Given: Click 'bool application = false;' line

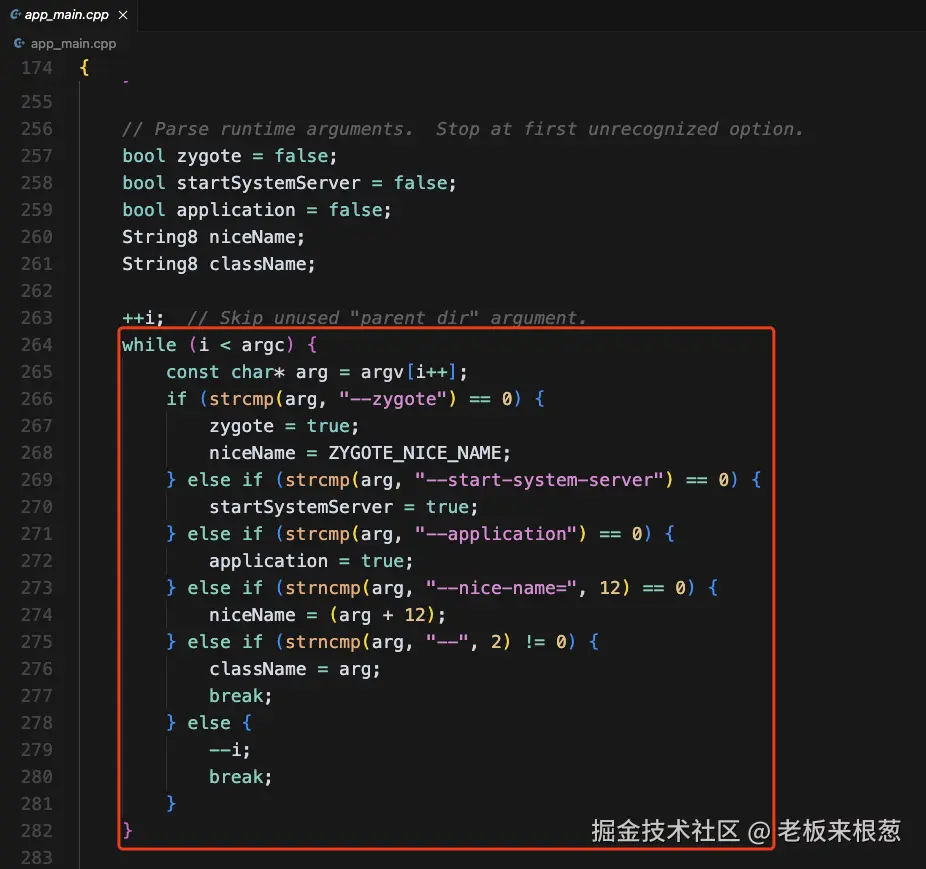Looking at the screenshot, I should (x=257, y=210).
